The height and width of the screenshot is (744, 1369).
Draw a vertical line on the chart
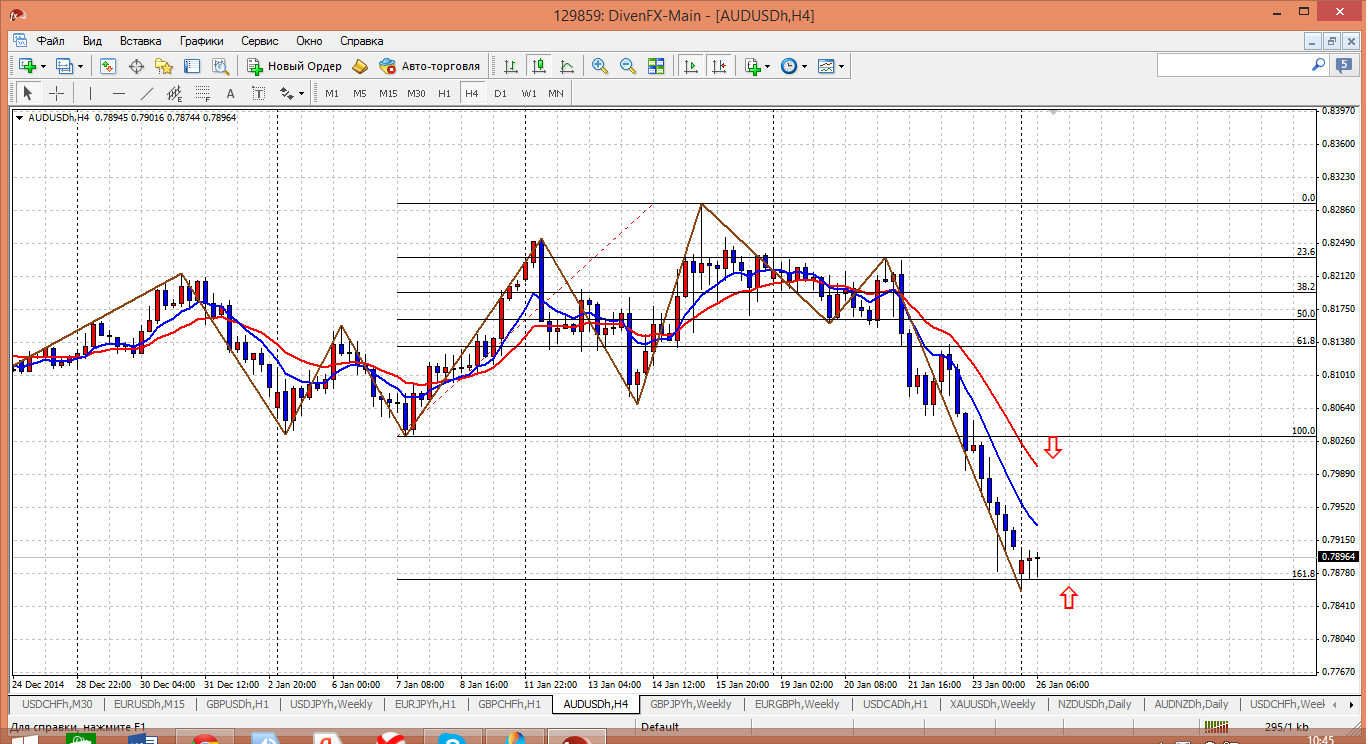90,93
